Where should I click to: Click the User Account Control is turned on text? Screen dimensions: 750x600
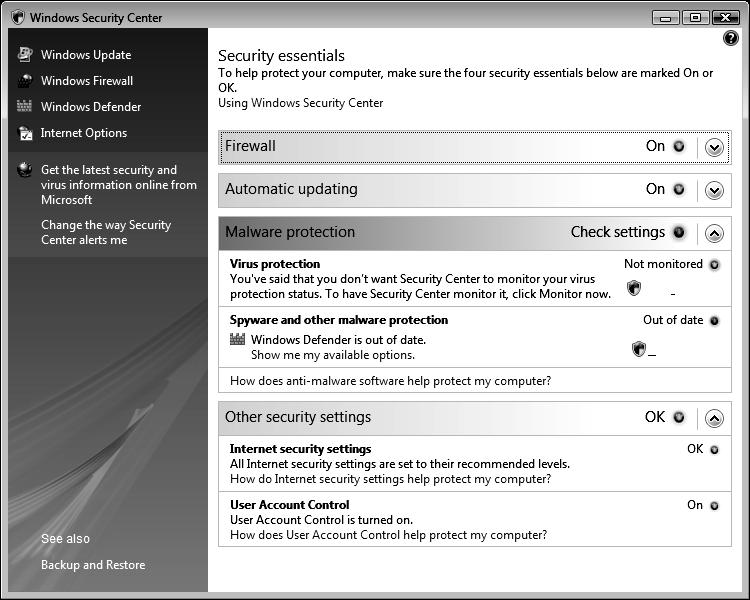pos(321,520)
